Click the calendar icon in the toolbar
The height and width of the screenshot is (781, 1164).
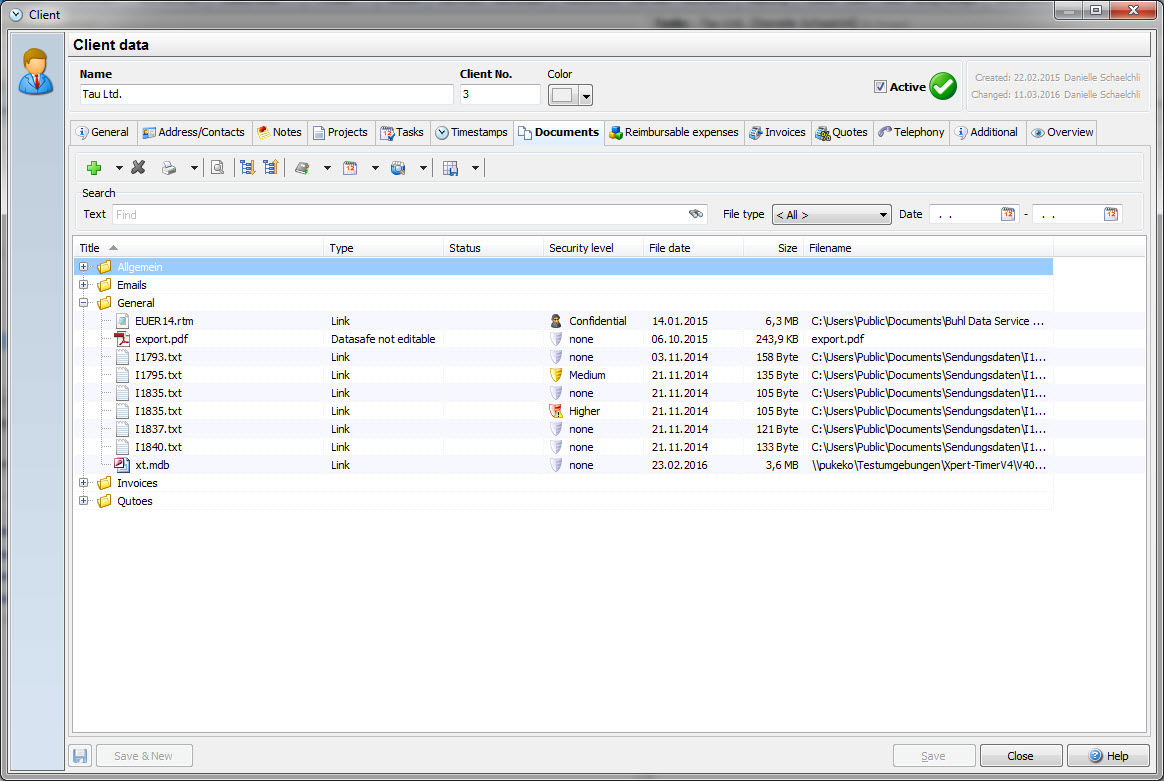point(350,168)
